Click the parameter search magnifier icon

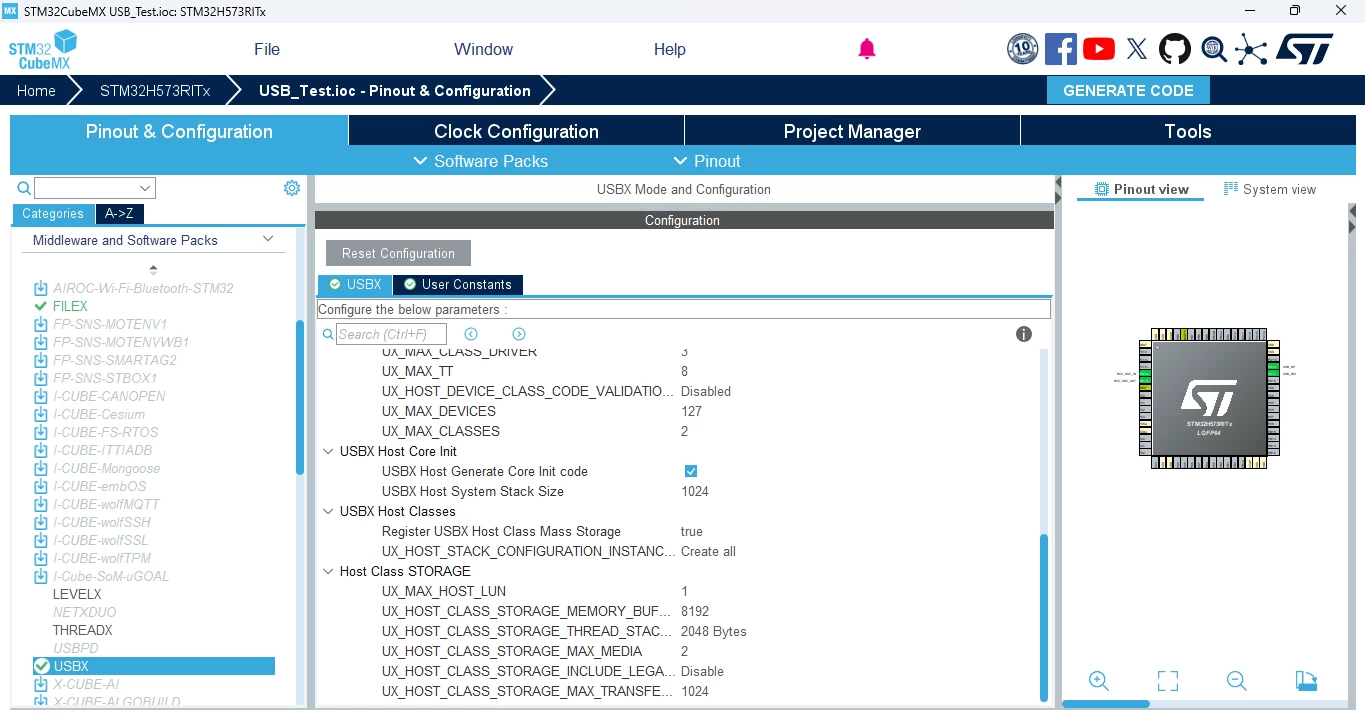[x=327, y=334]
